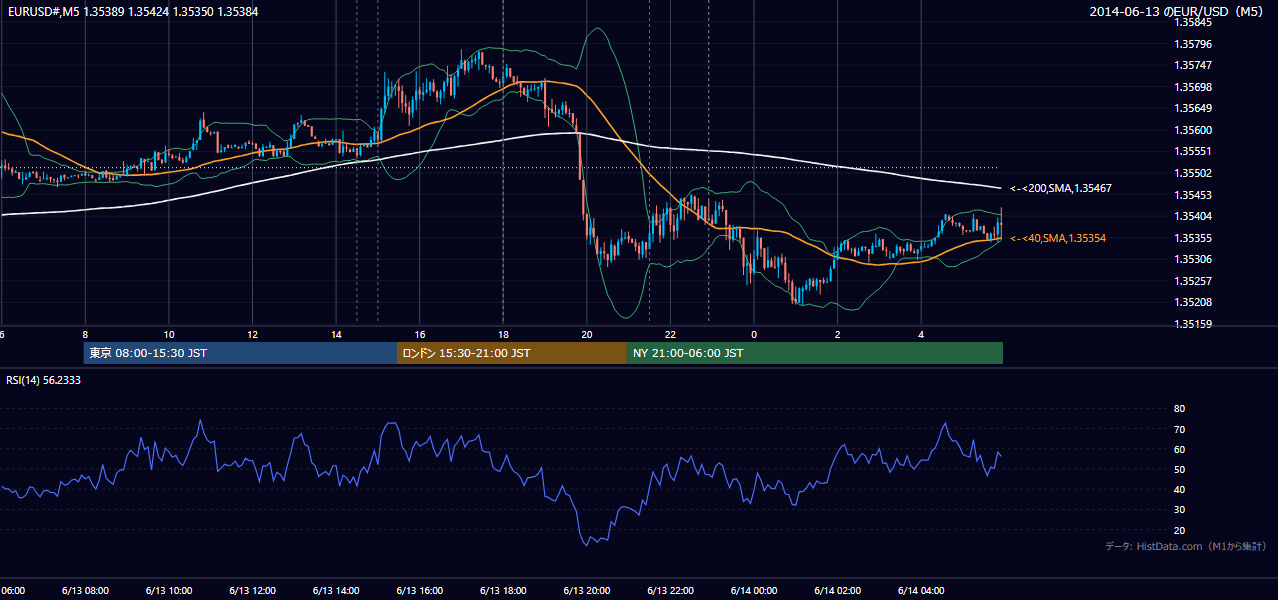The height and width of the screenshot is (600, 1278).
Task: Click the 6/13 12:00 time axis label
Action: pos(252,590)
